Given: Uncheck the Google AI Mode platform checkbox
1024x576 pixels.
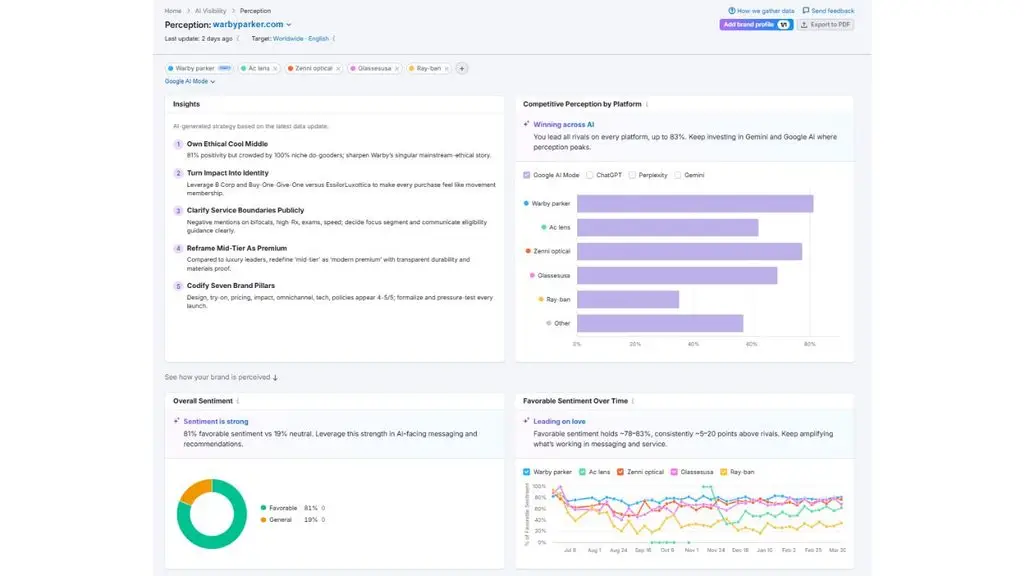Looking at the screenshot, I should [526, 175].
